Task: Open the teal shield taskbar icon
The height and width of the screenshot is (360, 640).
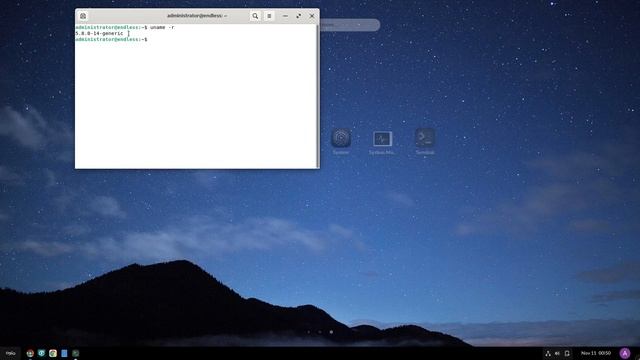Action: pyautogui.click(x=41, y=353)
